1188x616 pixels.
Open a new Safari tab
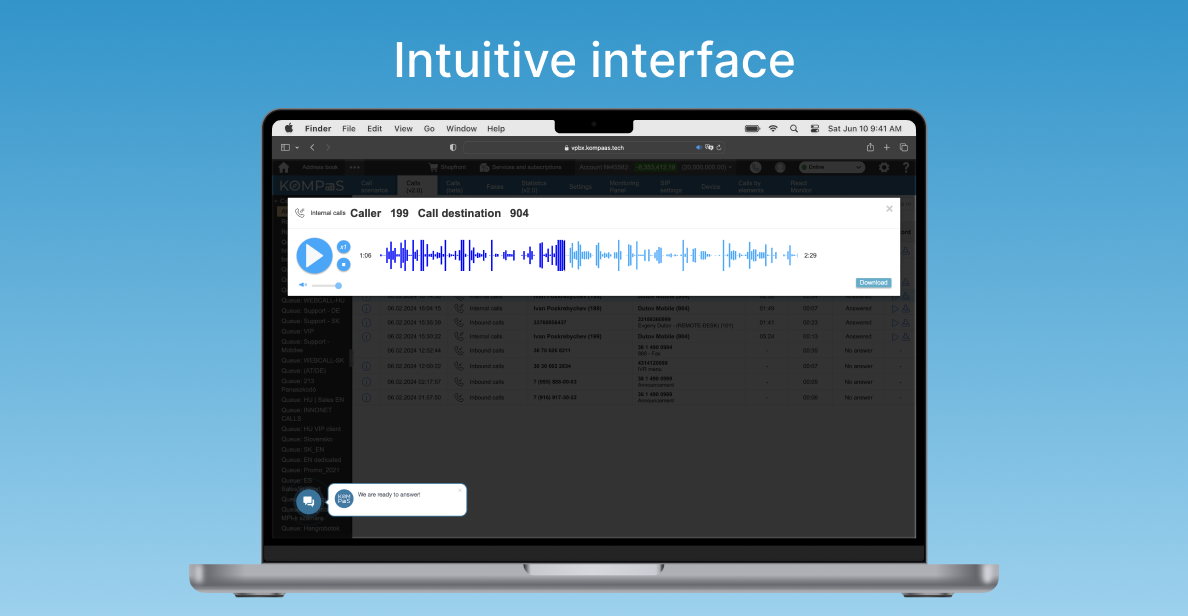pos(887,147)
